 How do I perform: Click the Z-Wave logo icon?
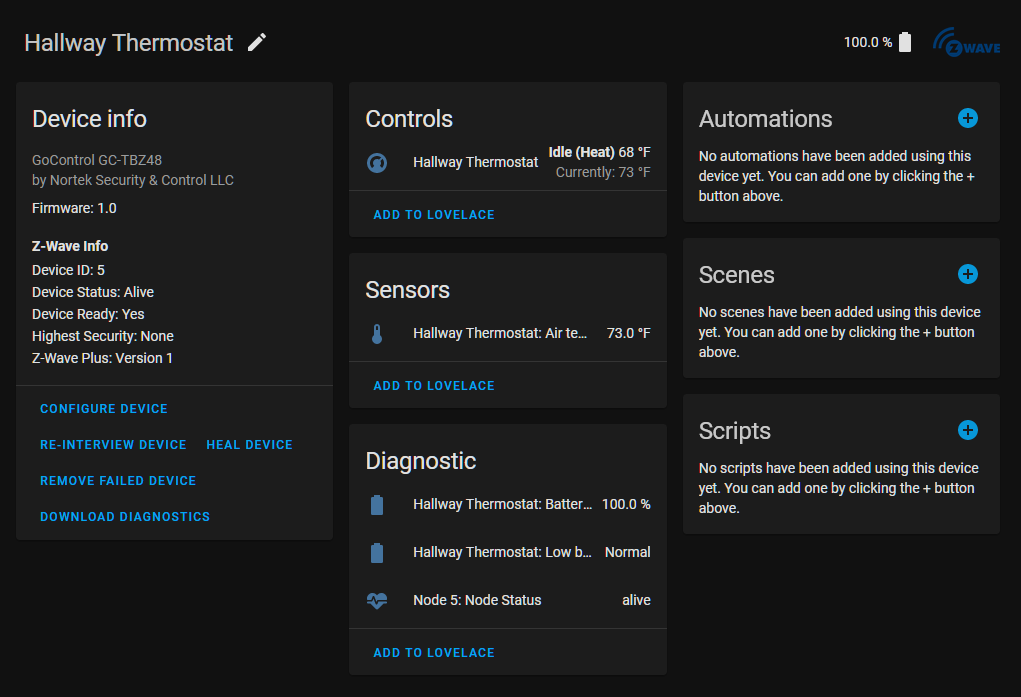[966, 42]
